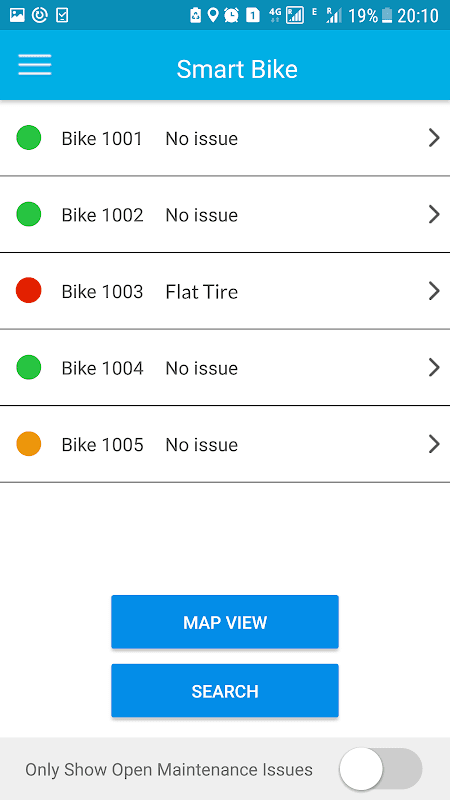Open Bike 1003 details via chevron
This screenshot has height=800, width=450.
[x=434, y=291]
